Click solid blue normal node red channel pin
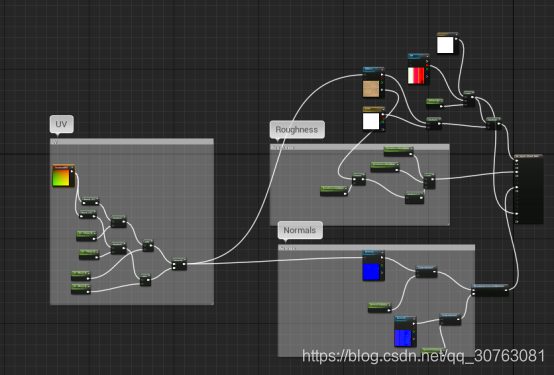 [382, 262]
